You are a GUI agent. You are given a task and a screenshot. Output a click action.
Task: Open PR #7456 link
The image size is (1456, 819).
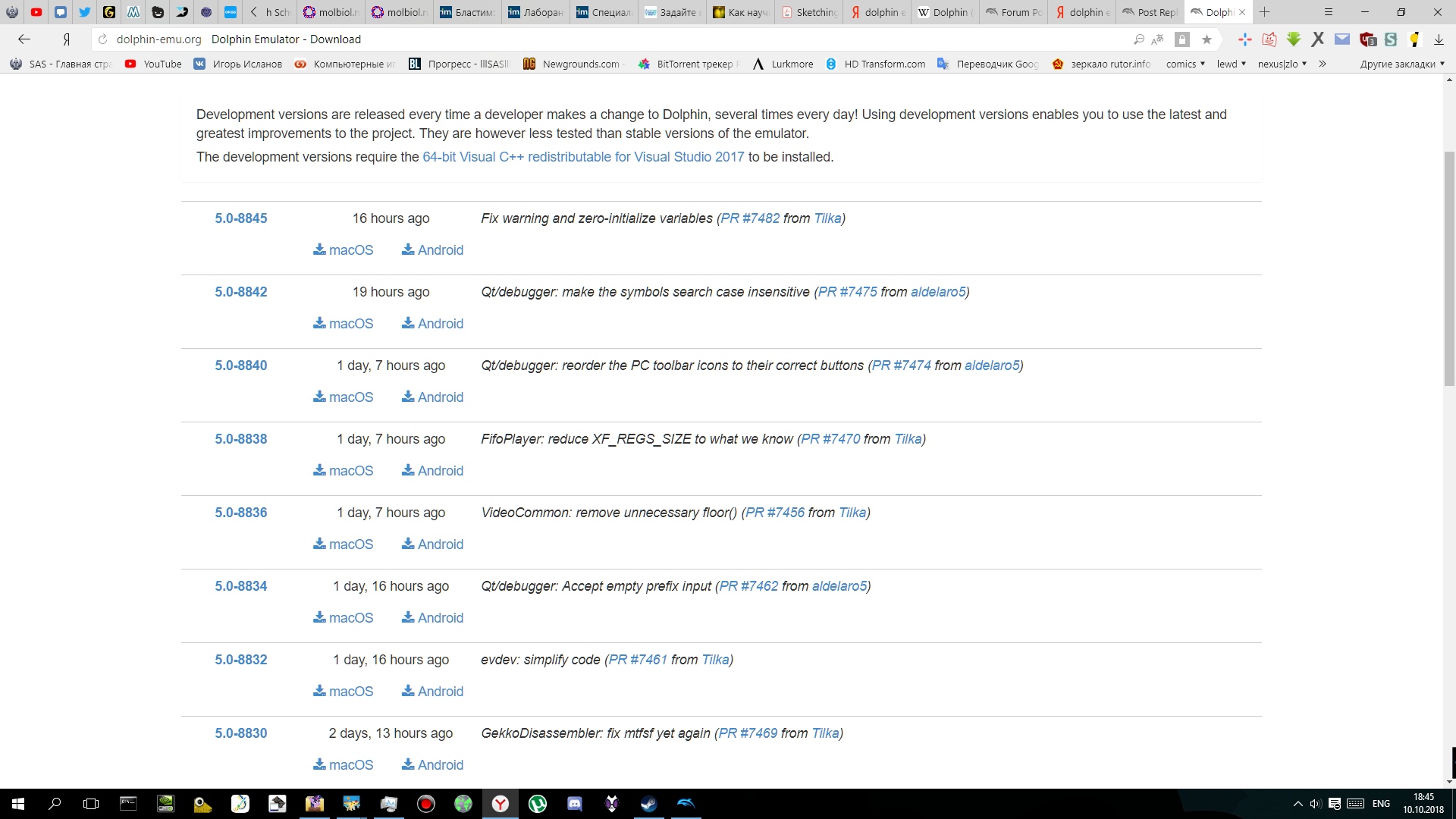coord(774,513)
